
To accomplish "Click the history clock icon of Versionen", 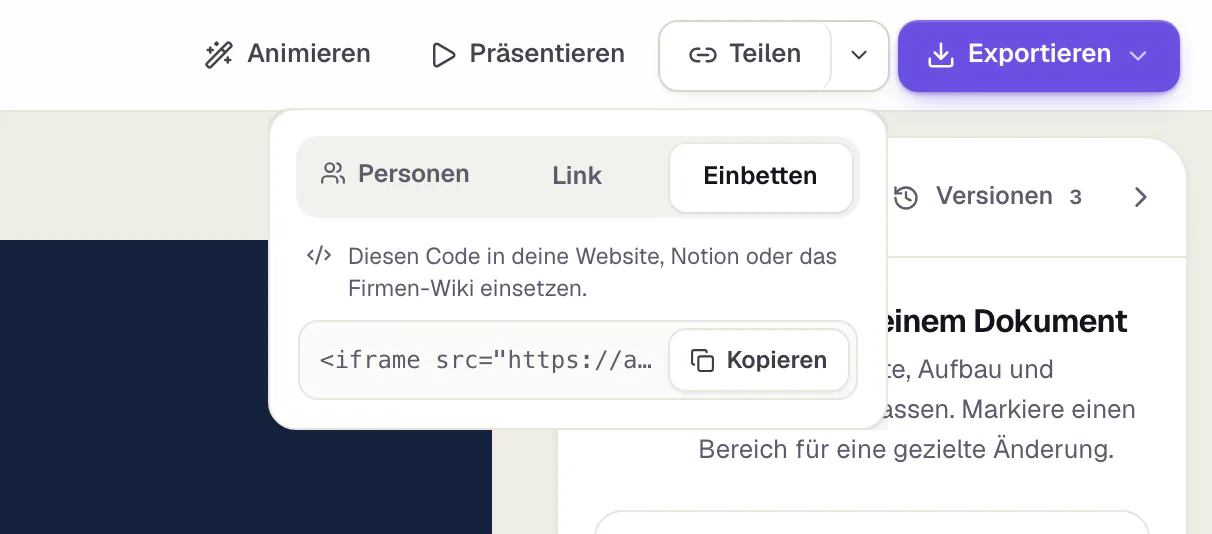I will coord(906,197).
